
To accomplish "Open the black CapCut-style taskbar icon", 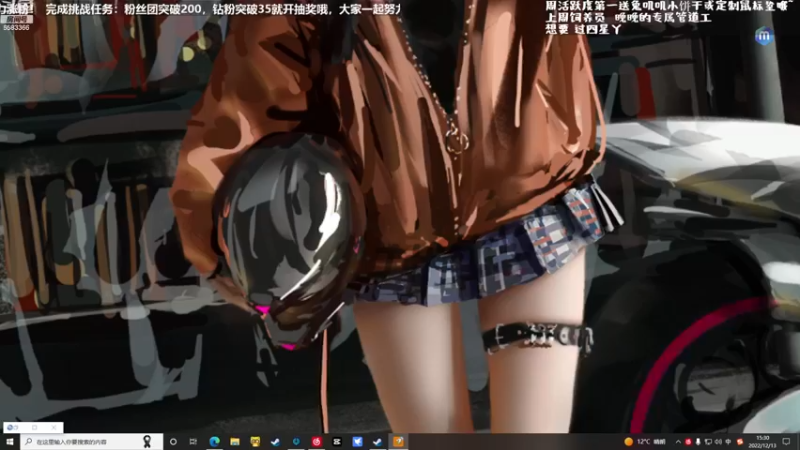I will point(337,442).
